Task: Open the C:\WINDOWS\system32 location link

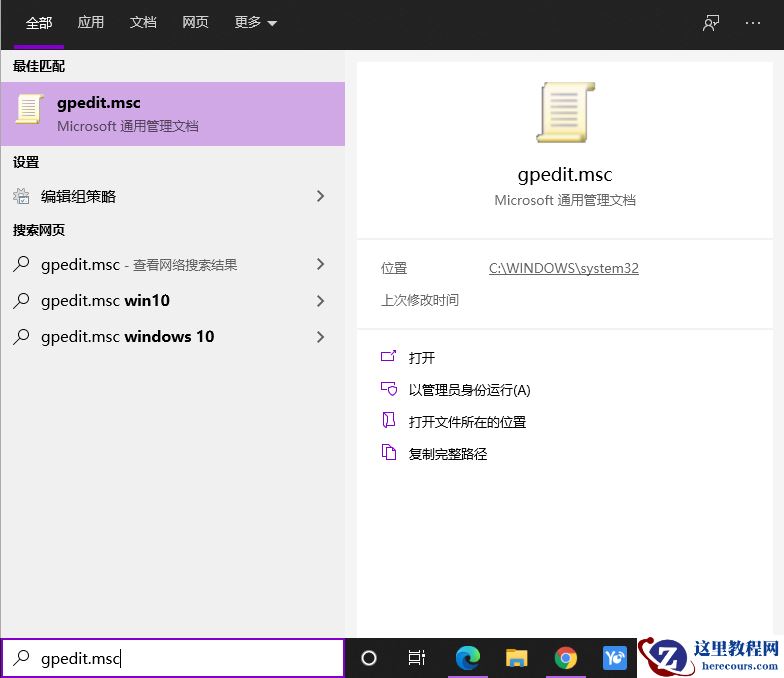Action: tap(564, 268)
